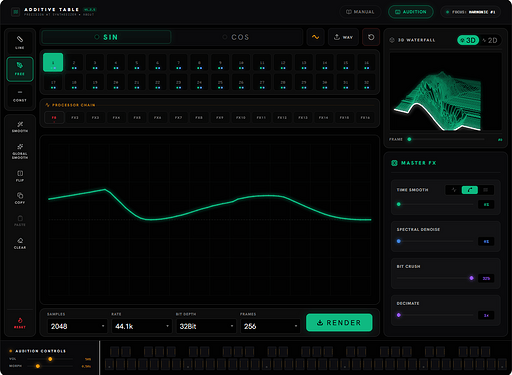Viewport: 512px width, 375px height.
Task: Select the Time Smooth grid mode icon
Action: pyautogui.click(x=485, y=190)
